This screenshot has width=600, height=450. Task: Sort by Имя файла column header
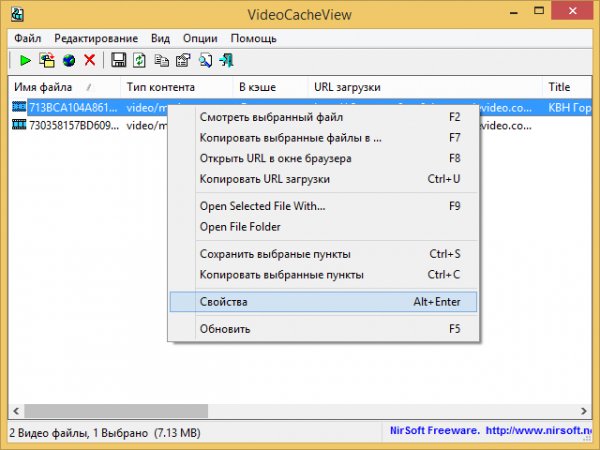tap(64, 87)
